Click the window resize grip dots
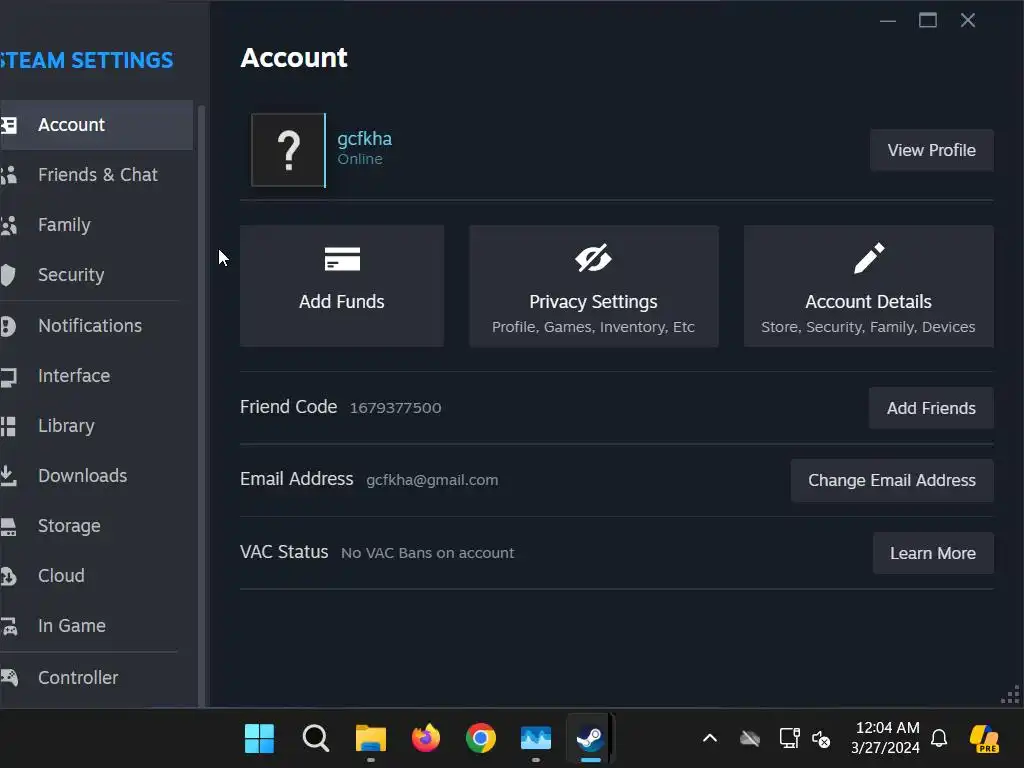Screen dimensions: 1024x768 (1010, 695)
